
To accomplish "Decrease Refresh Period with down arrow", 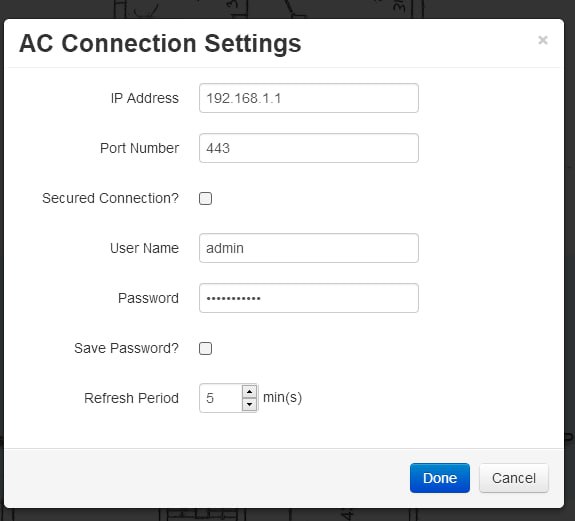I will coord(249,404).
